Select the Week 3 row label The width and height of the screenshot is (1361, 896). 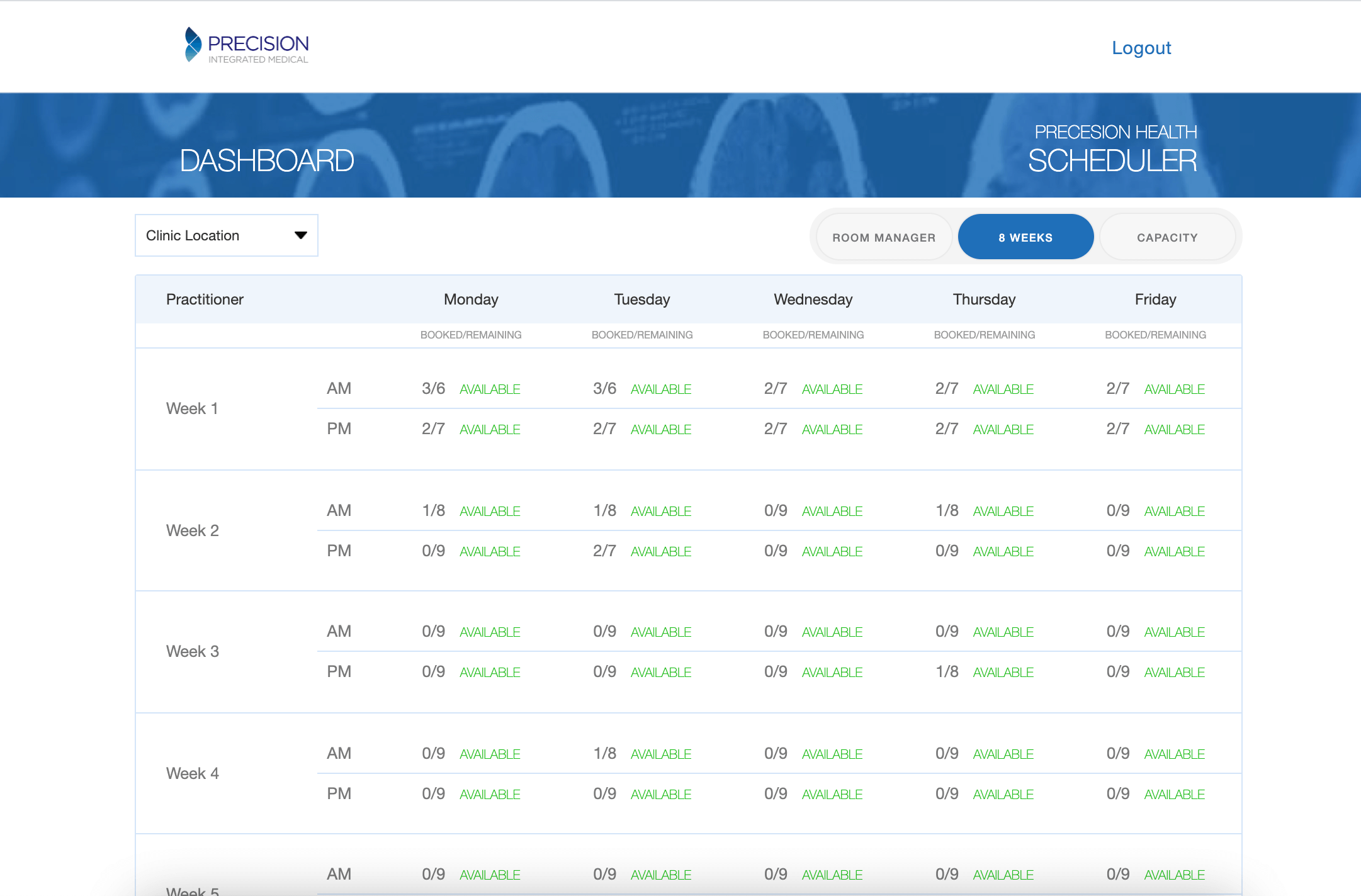point(193,651)
